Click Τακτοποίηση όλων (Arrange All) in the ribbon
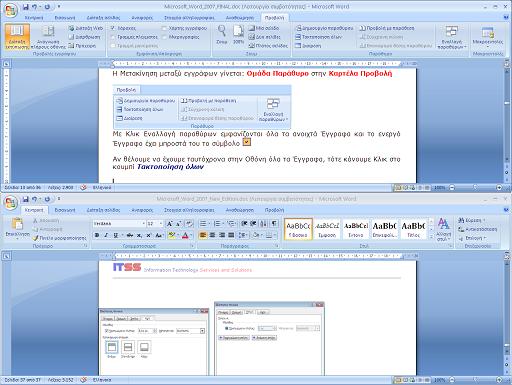 tap(319, 37)
